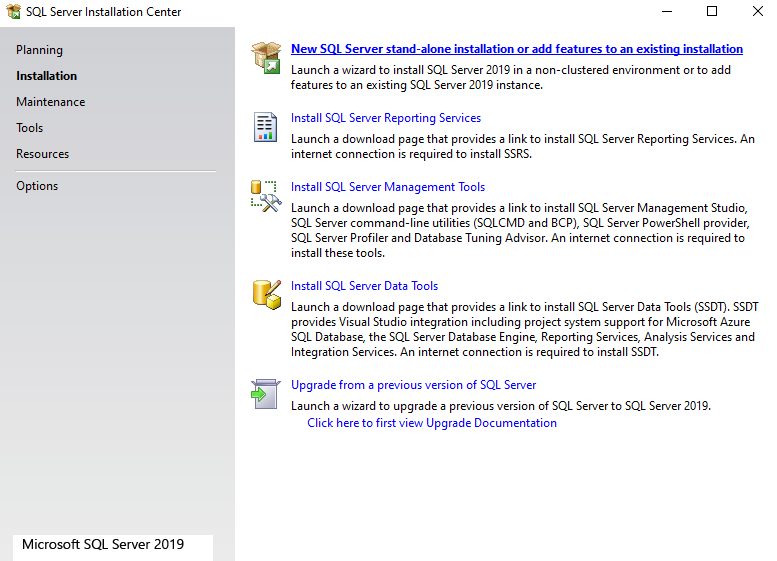
Task: Start Upgrade from a previous version link
Action: tap(413, 385)
